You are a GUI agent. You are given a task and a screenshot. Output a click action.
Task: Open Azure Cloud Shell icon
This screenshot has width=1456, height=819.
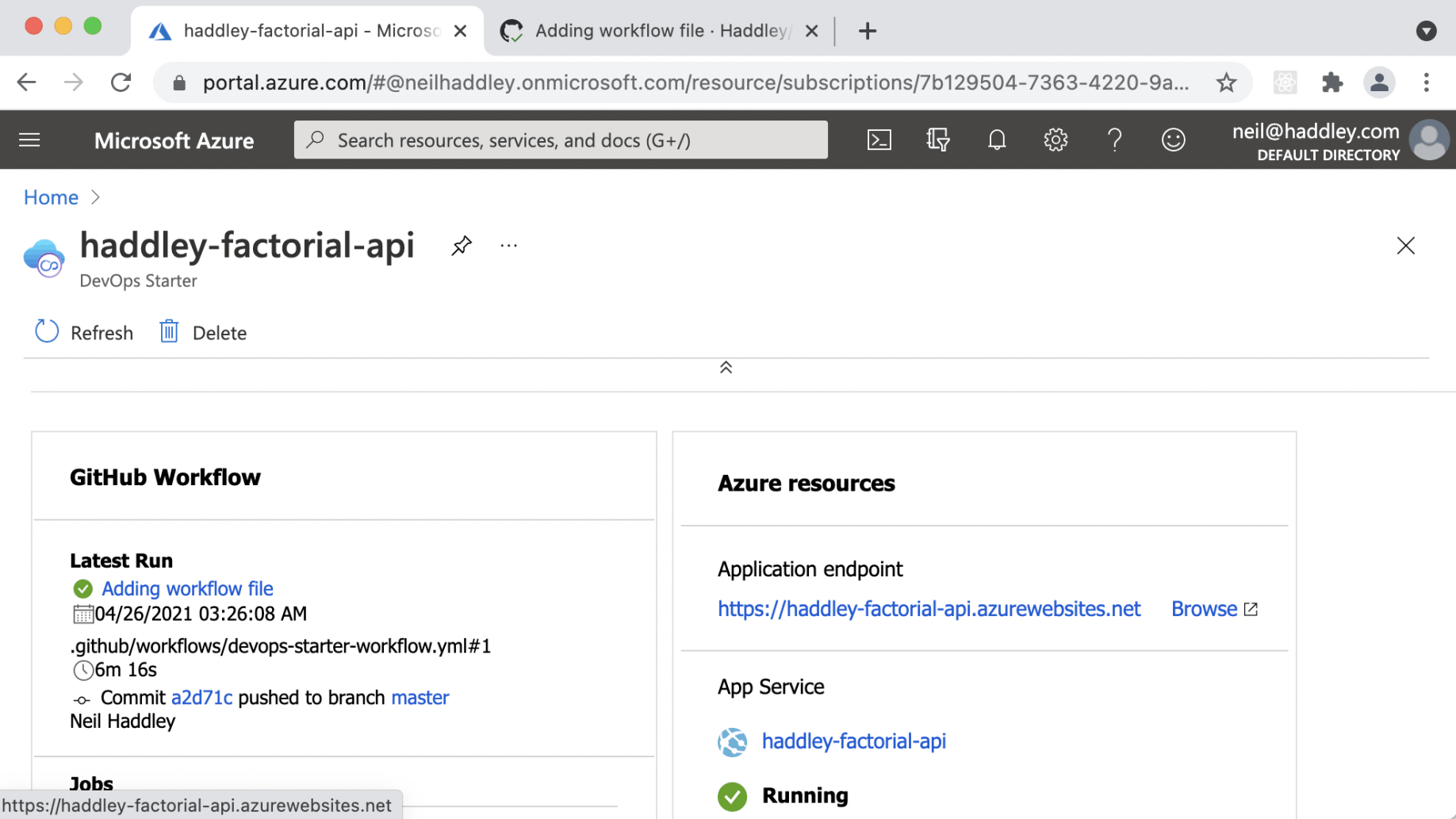(x=879, y=140)
